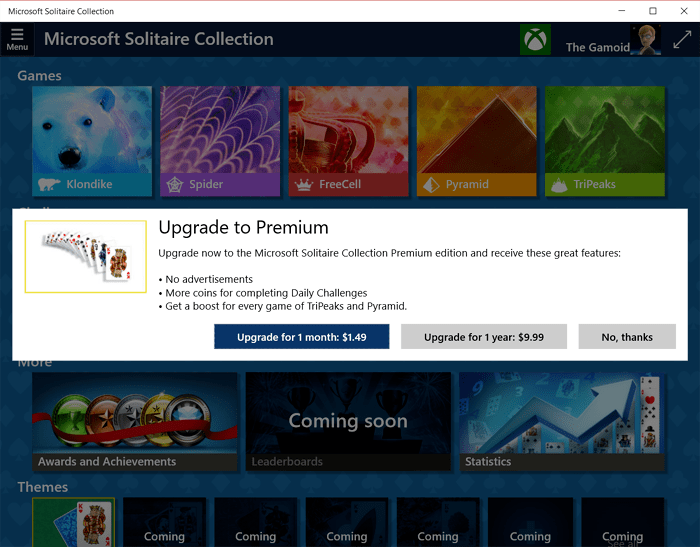Upgrade for 1 month at $1.49
Screen dimensions: 700x547
301,337
